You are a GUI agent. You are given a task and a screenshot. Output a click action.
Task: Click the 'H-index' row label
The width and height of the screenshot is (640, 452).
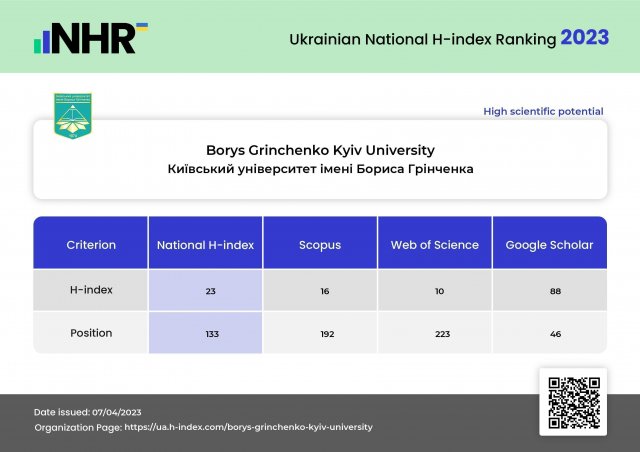(x=91, y=290)
